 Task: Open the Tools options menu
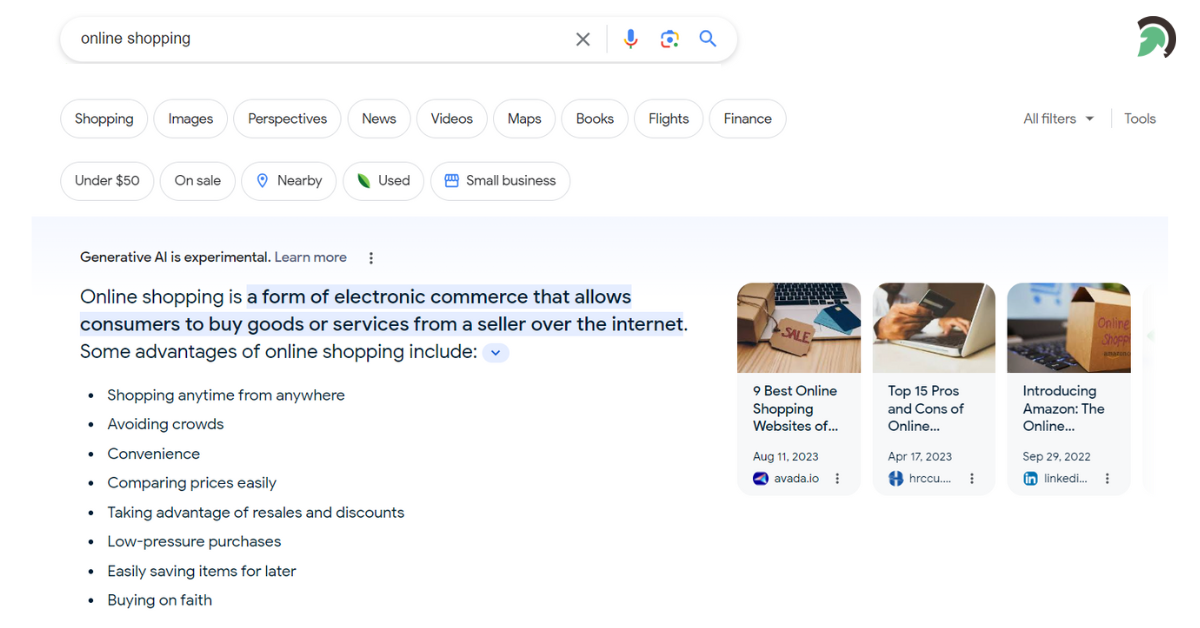[x=1139, y=119]
